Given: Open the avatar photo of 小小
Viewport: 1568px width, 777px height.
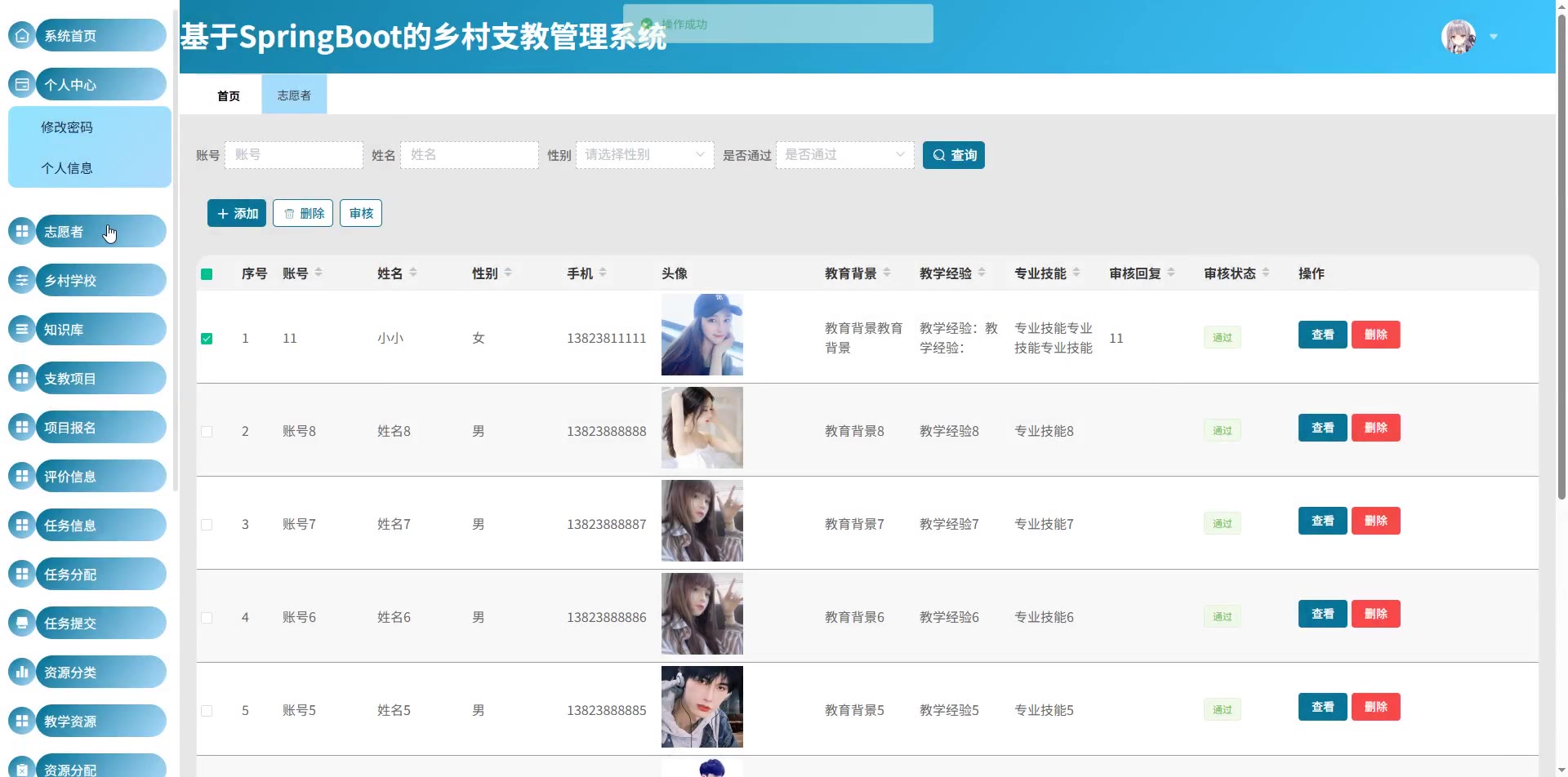Looking at the screenshot, I should pos(702,335).
